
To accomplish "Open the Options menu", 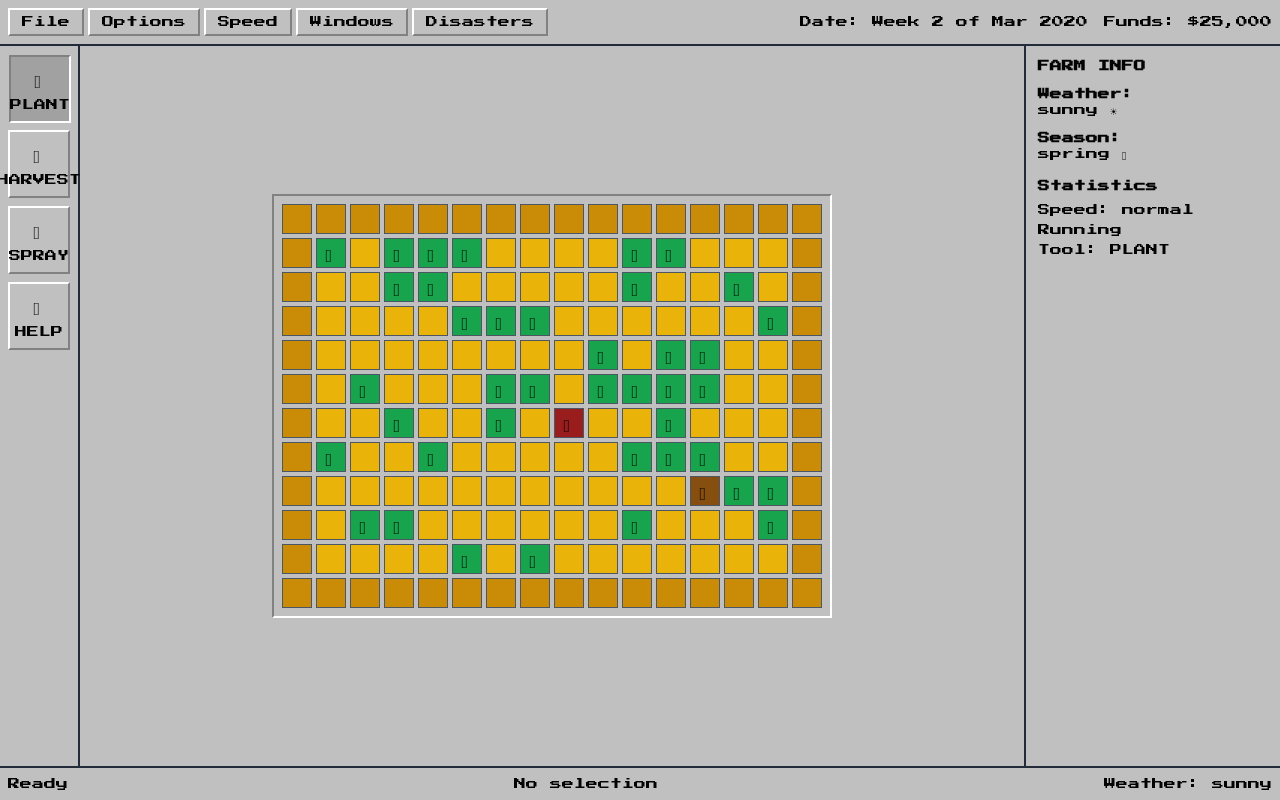I will tap(143, 22).
